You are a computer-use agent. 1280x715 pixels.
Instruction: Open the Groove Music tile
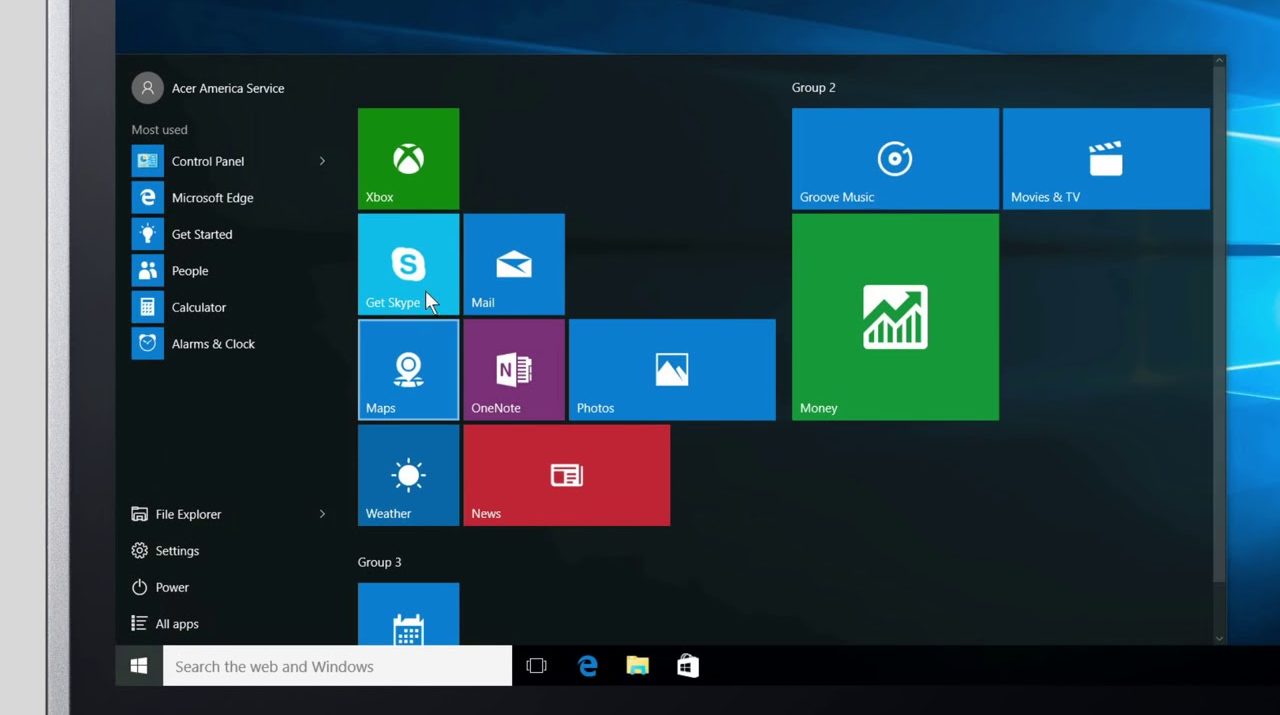pos(895,159)
